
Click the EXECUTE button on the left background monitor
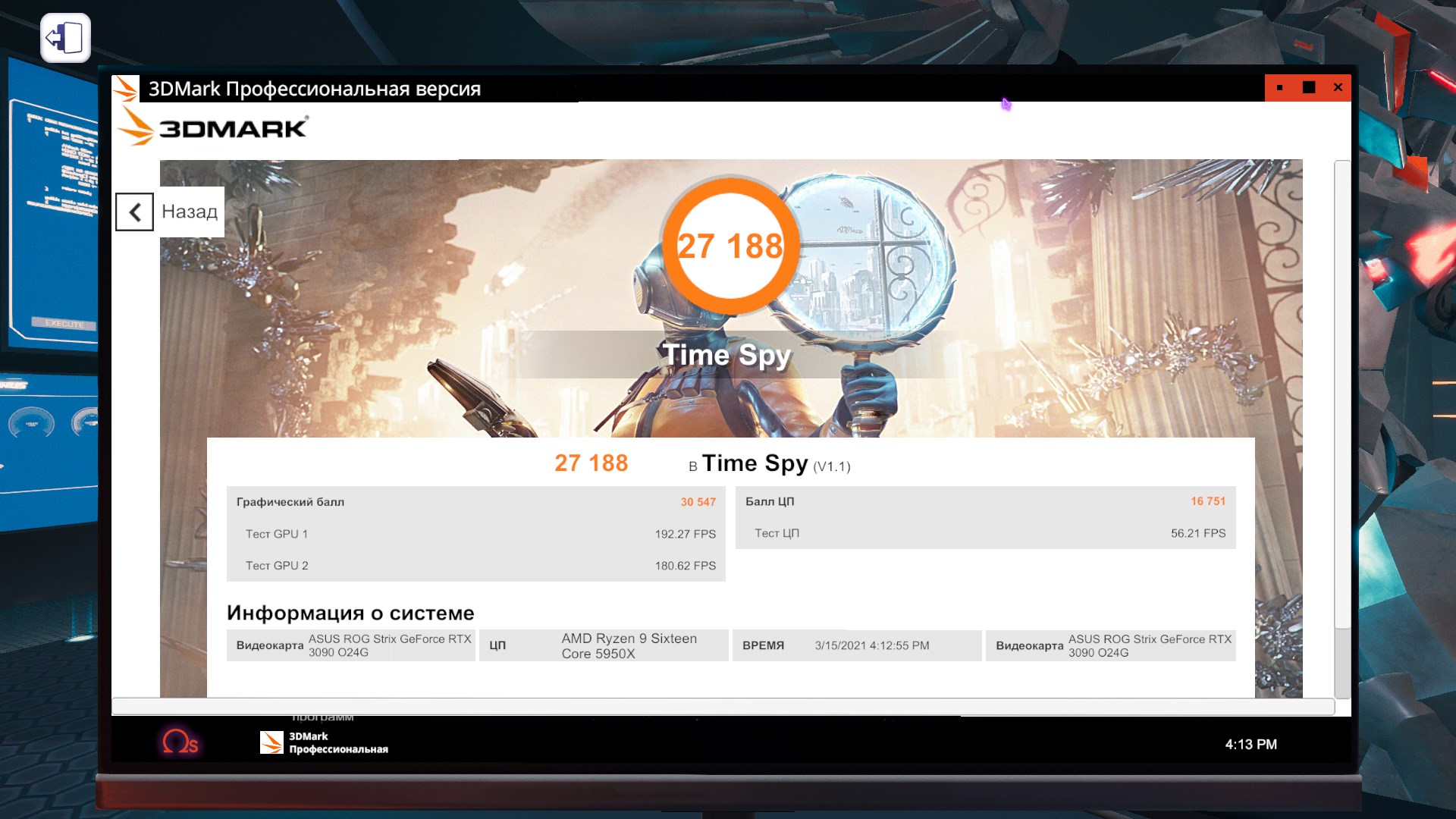[x=64, y=324]
